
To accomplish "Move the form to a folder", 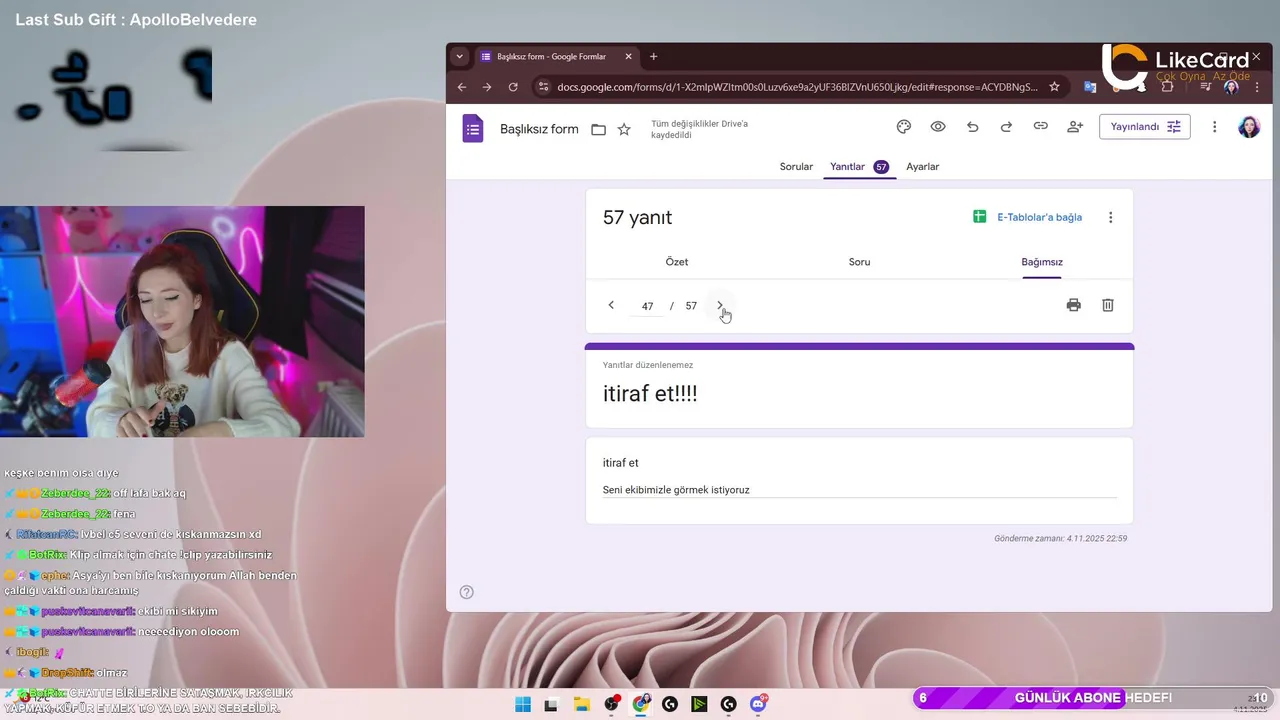I will pos(598,129).
